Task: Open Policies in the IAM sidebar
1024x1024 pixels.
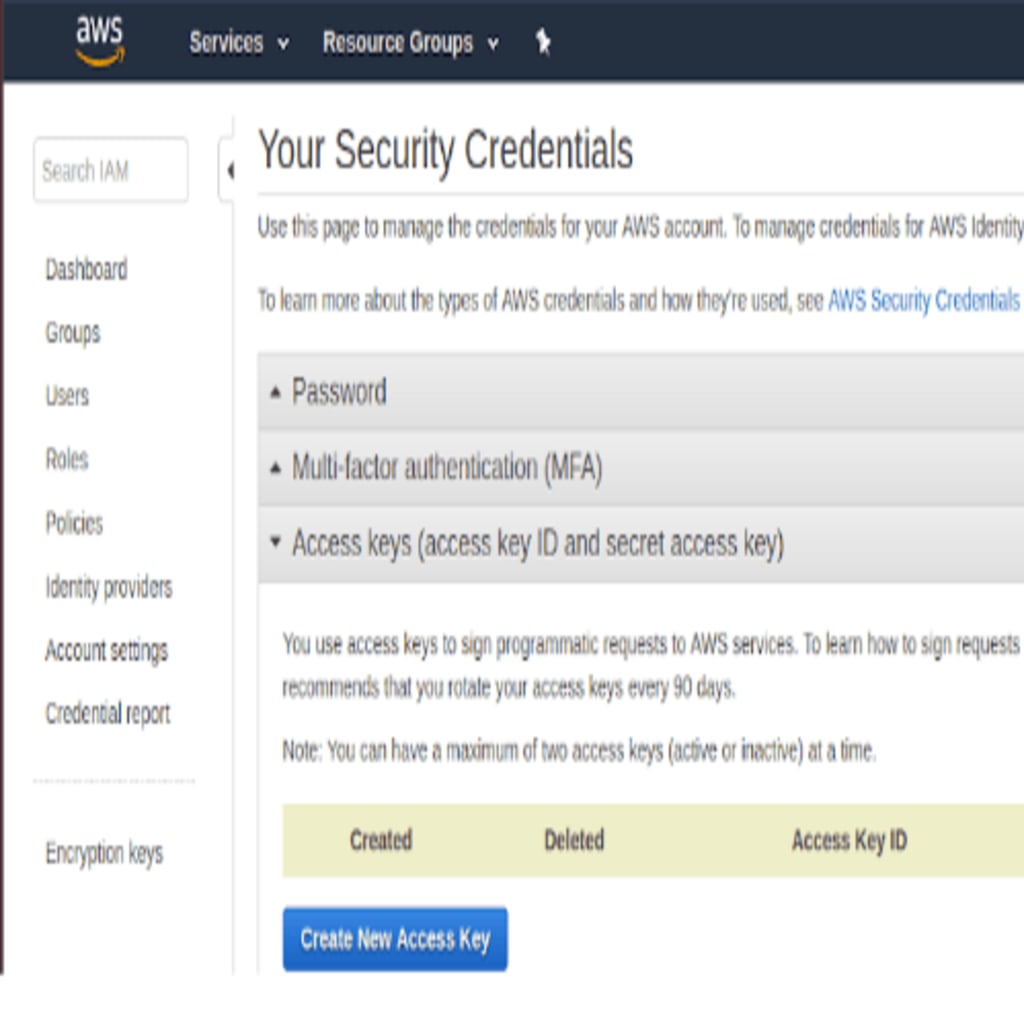Action: 74,523
